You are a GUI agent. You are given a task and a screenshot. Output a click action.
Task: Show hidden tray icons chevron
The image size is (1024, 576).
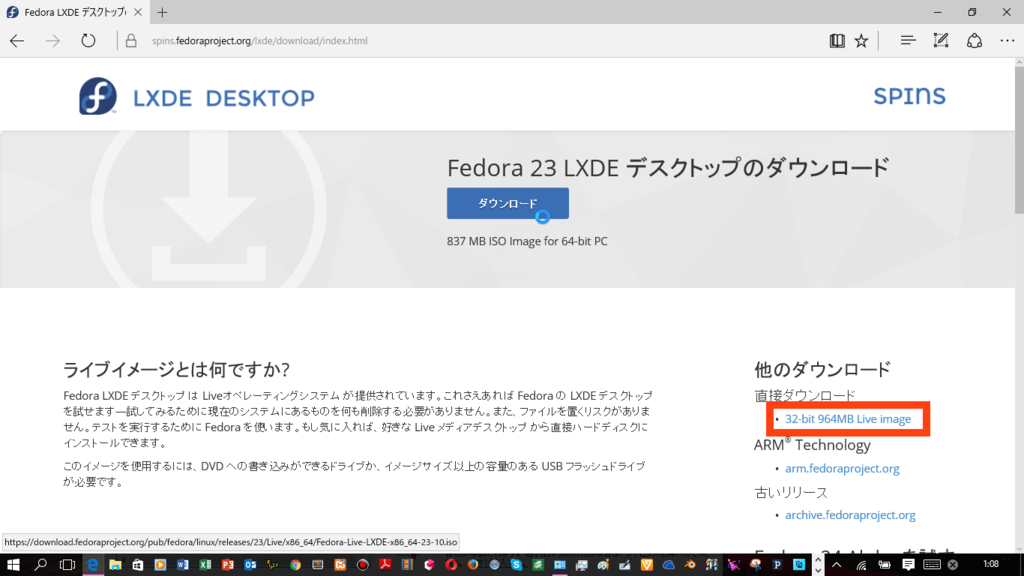837,565
